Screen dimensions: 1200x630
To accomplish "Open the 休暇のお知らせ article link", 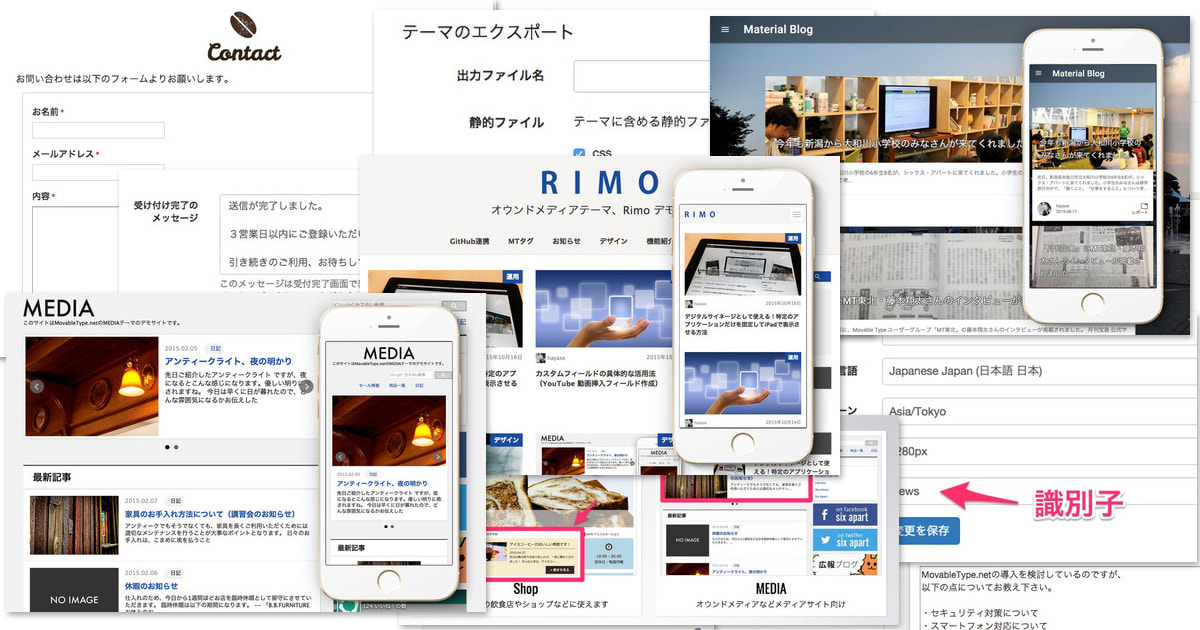I will tap(151, 586).
